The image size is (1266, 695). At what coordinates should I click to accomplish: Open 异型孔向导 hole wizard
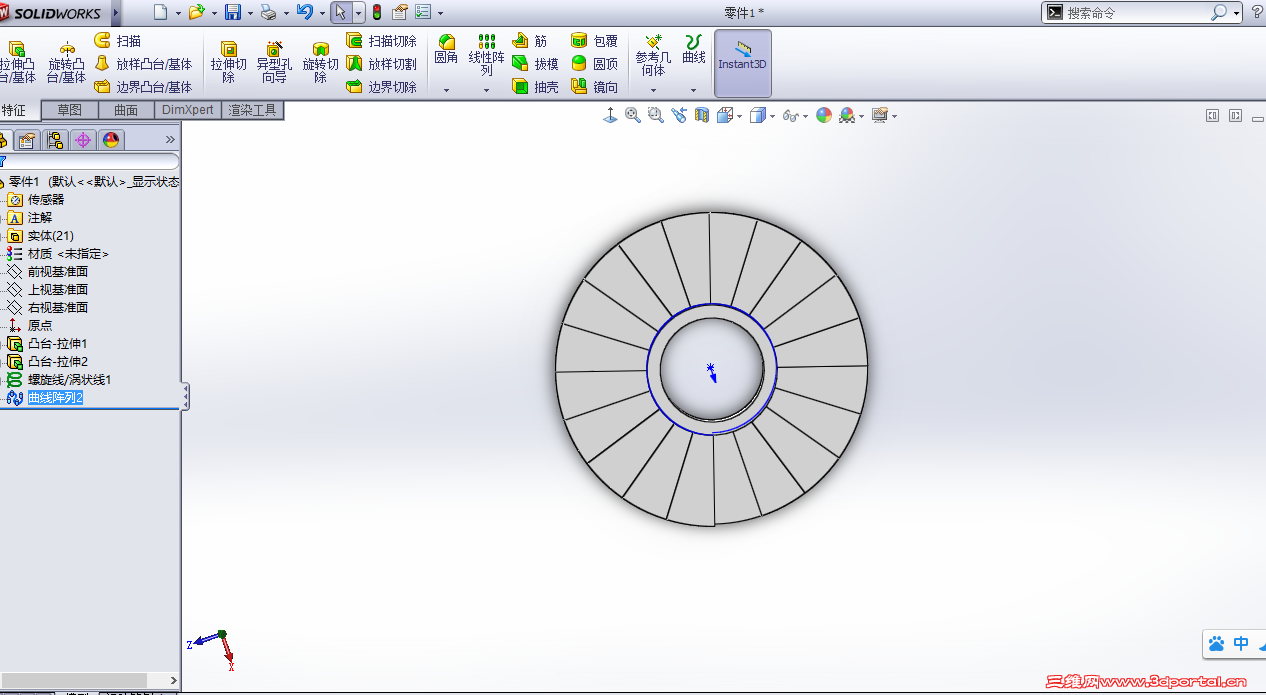pos(274,62)
